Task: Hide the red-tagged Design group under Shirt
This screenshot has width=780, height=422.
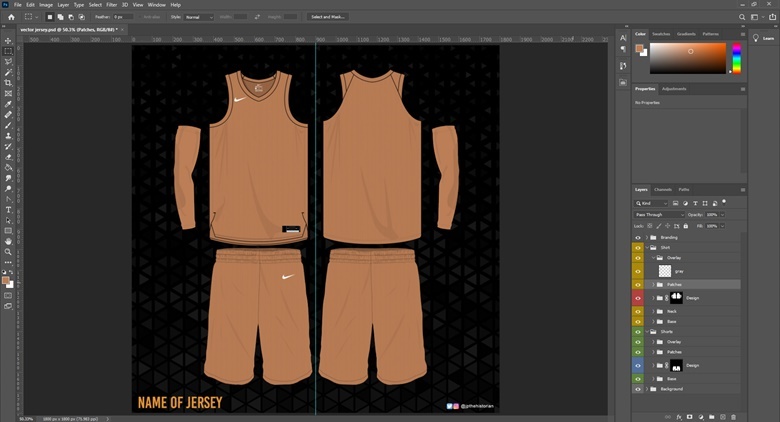Action: tap(638, 298)
